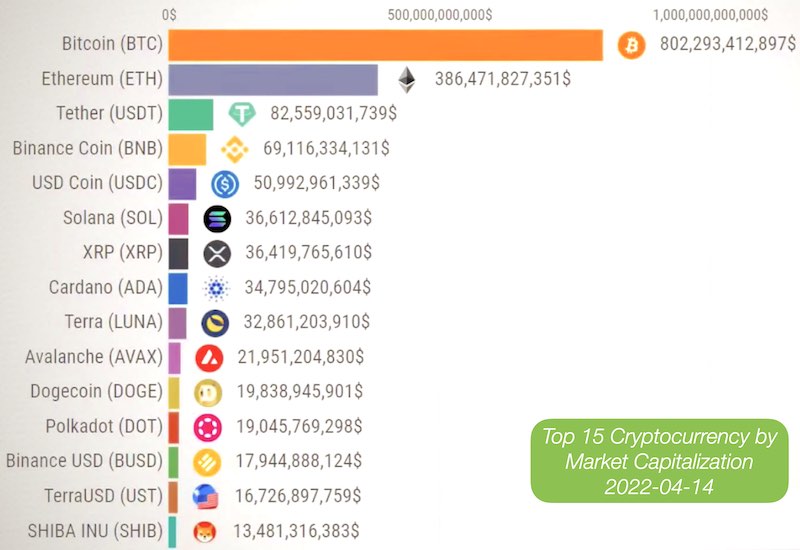Click Bitcoin's 802,293,412,897$ value

[x=728, y=43]
